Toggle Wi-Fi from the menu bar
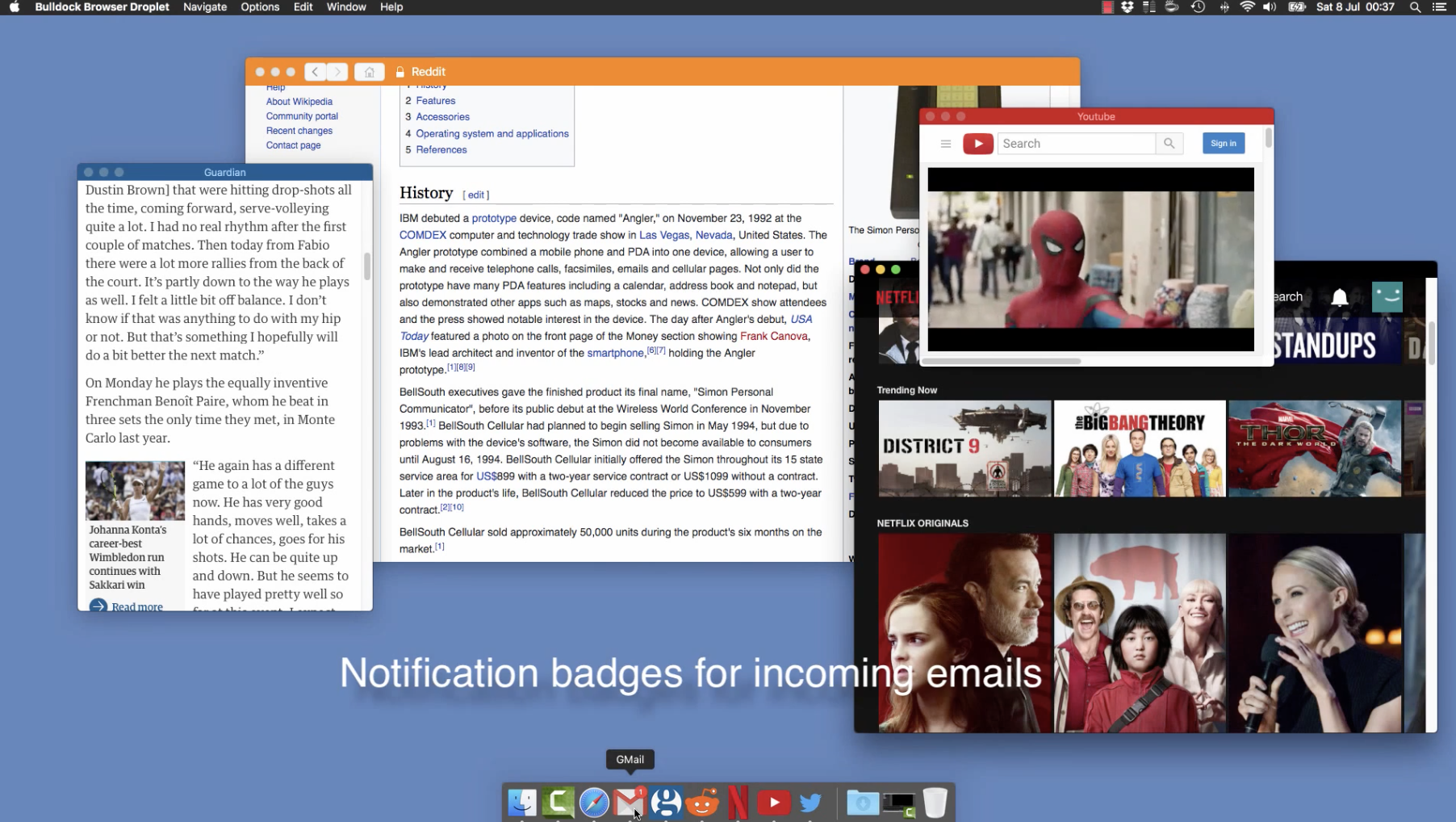Image resolution: width=1456 pixels, height=822 pixels. point(1248,7)
